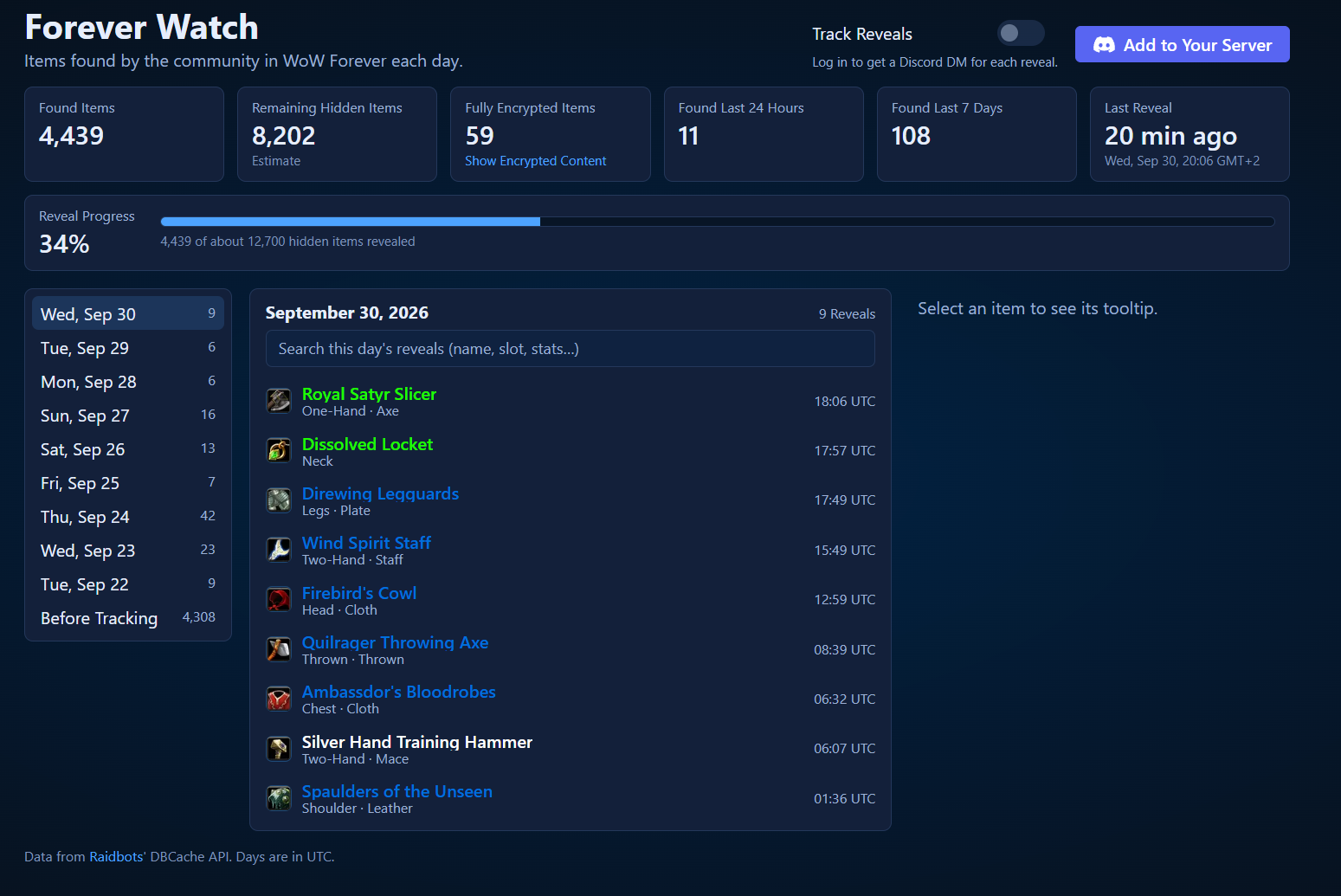Select Quilrager Throwing Axe item name
Viewport: 1341px width, 896px height.
[395, 642]
